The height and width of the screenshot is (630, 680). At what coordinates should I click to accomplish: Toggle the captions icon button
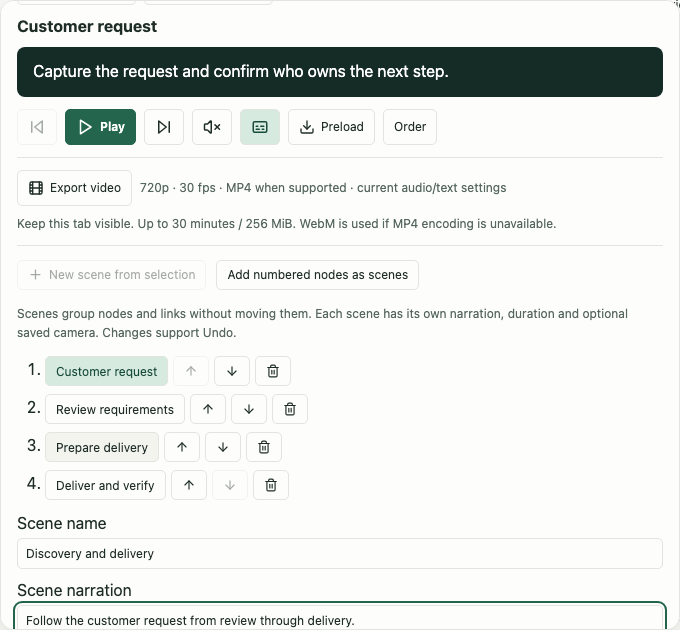click(x=260, y=127)
